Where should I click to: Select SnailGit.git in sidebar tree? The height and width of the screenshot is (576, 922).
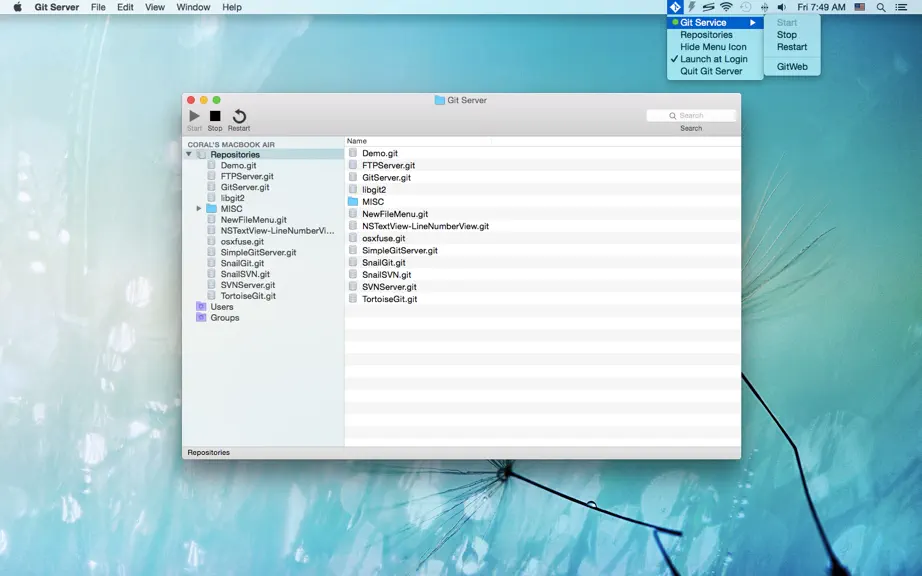[x=242, y=263]
